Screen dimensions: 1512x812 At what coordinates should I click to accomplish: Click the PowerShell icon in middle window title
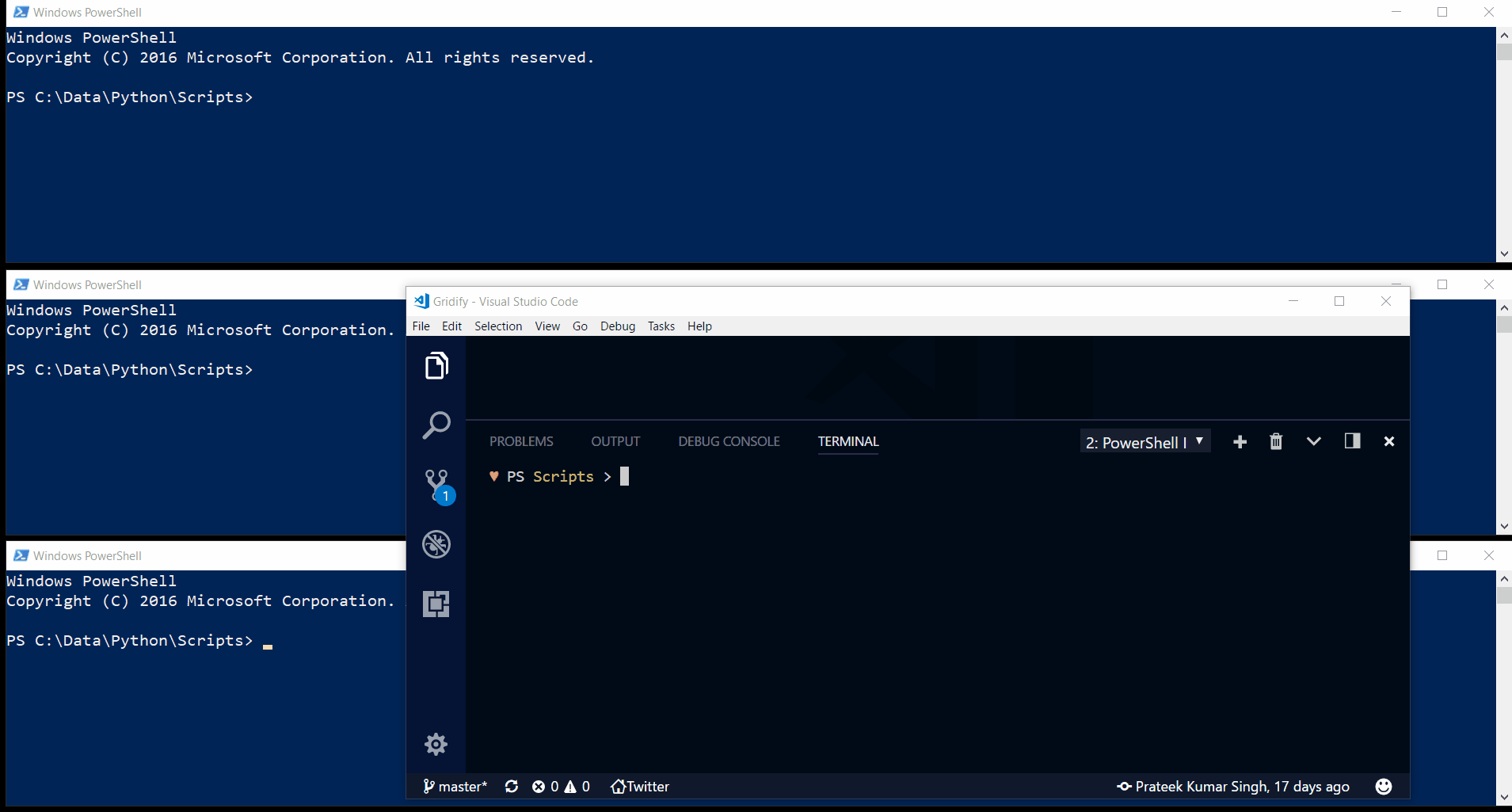21,284
